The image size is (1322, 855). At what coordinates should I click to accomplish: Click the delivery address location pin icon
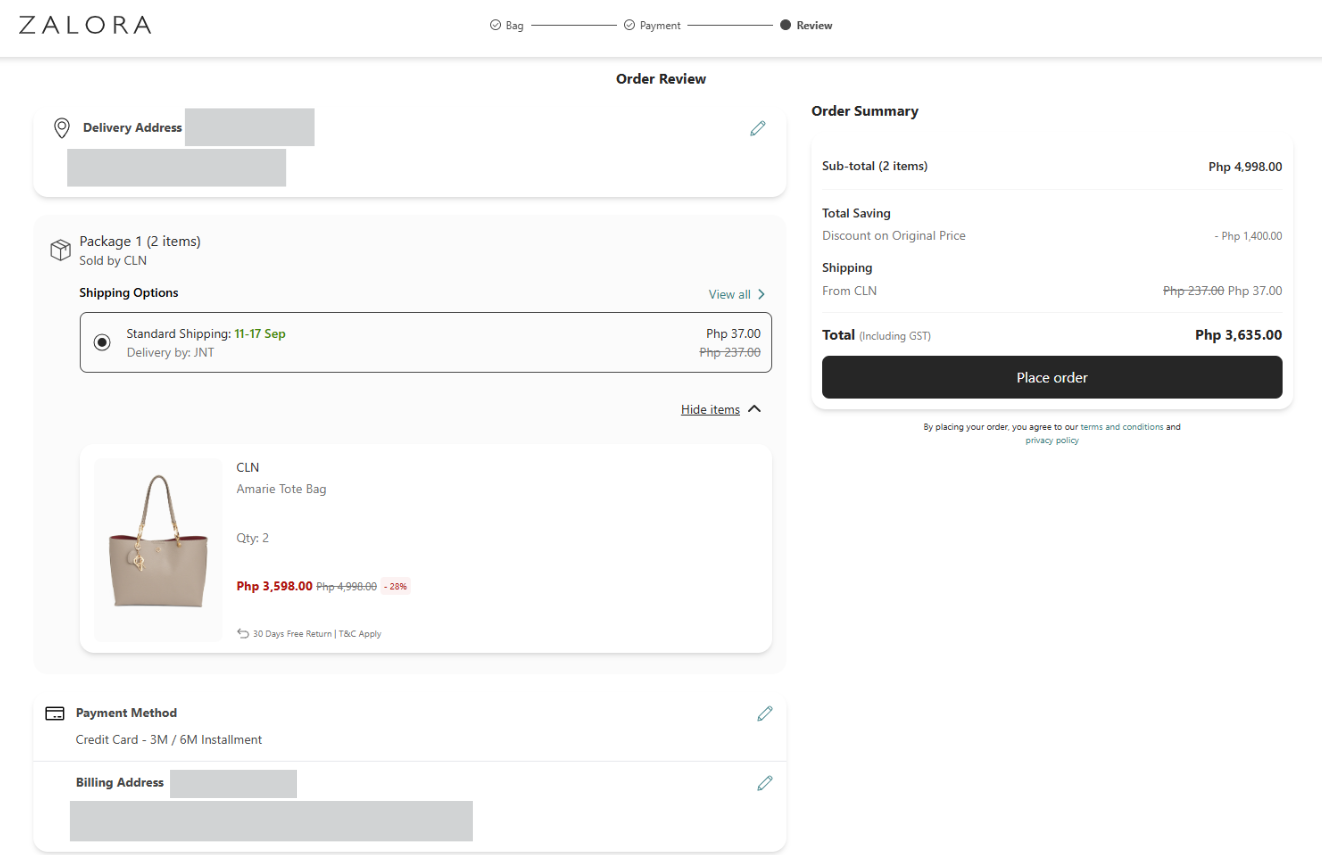[x=62, y=128]
